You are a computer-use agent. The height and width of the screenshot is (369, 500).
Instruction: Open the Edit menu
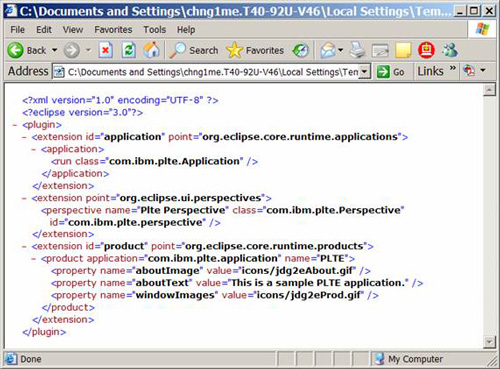44,30
